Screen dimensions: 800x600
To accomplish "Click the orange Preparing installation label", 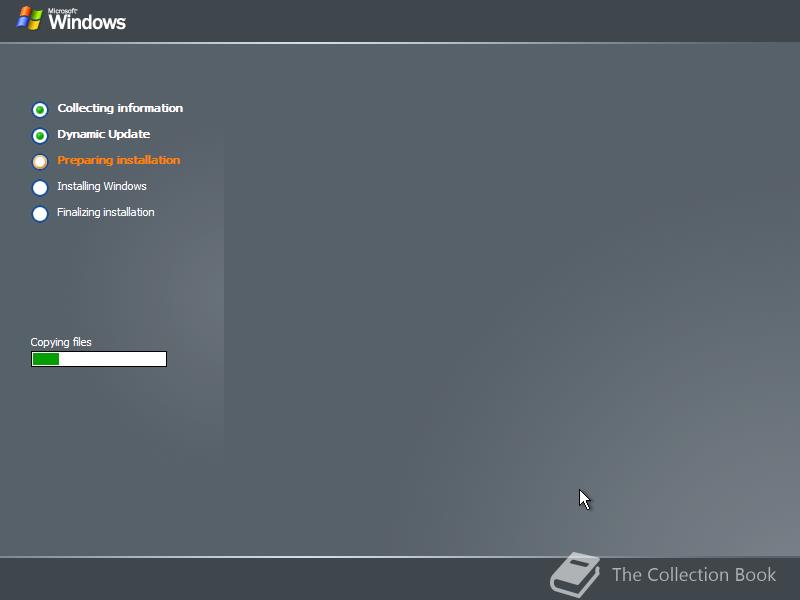I will click(118, 160).
